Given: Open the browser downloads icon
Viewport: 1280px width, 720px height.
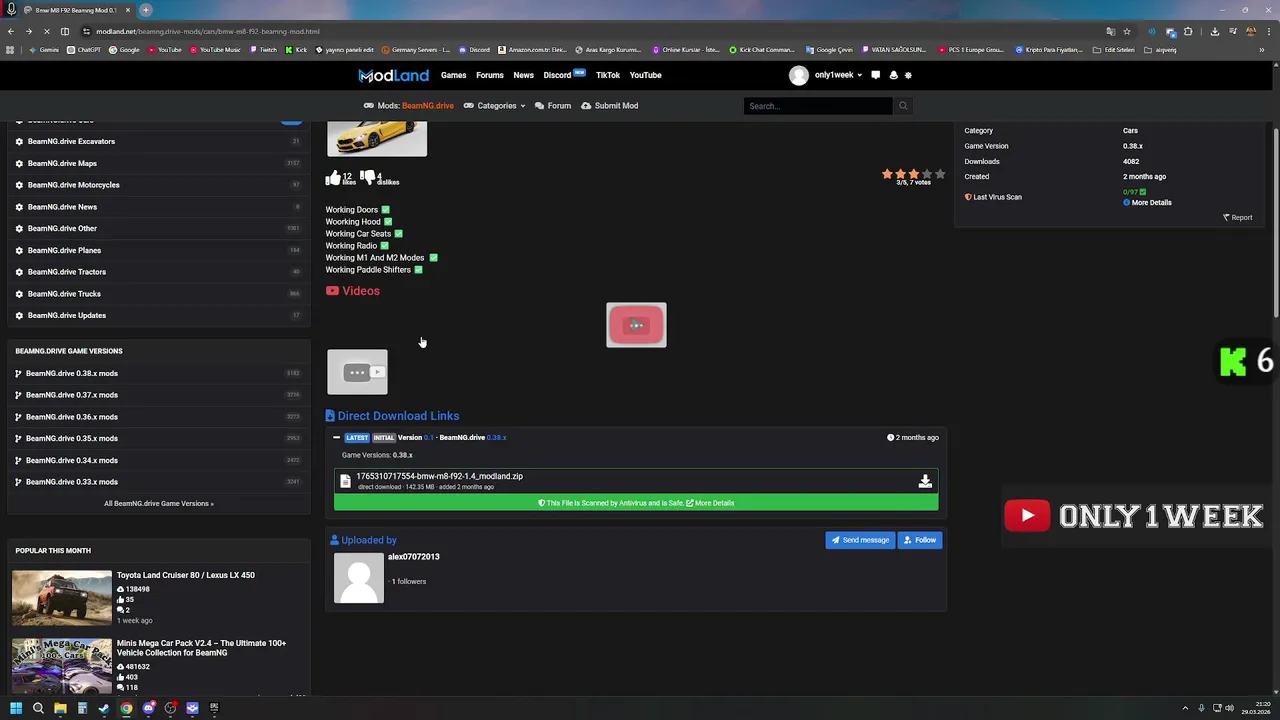Looking at the screenshot, I should click(1215, 31).
